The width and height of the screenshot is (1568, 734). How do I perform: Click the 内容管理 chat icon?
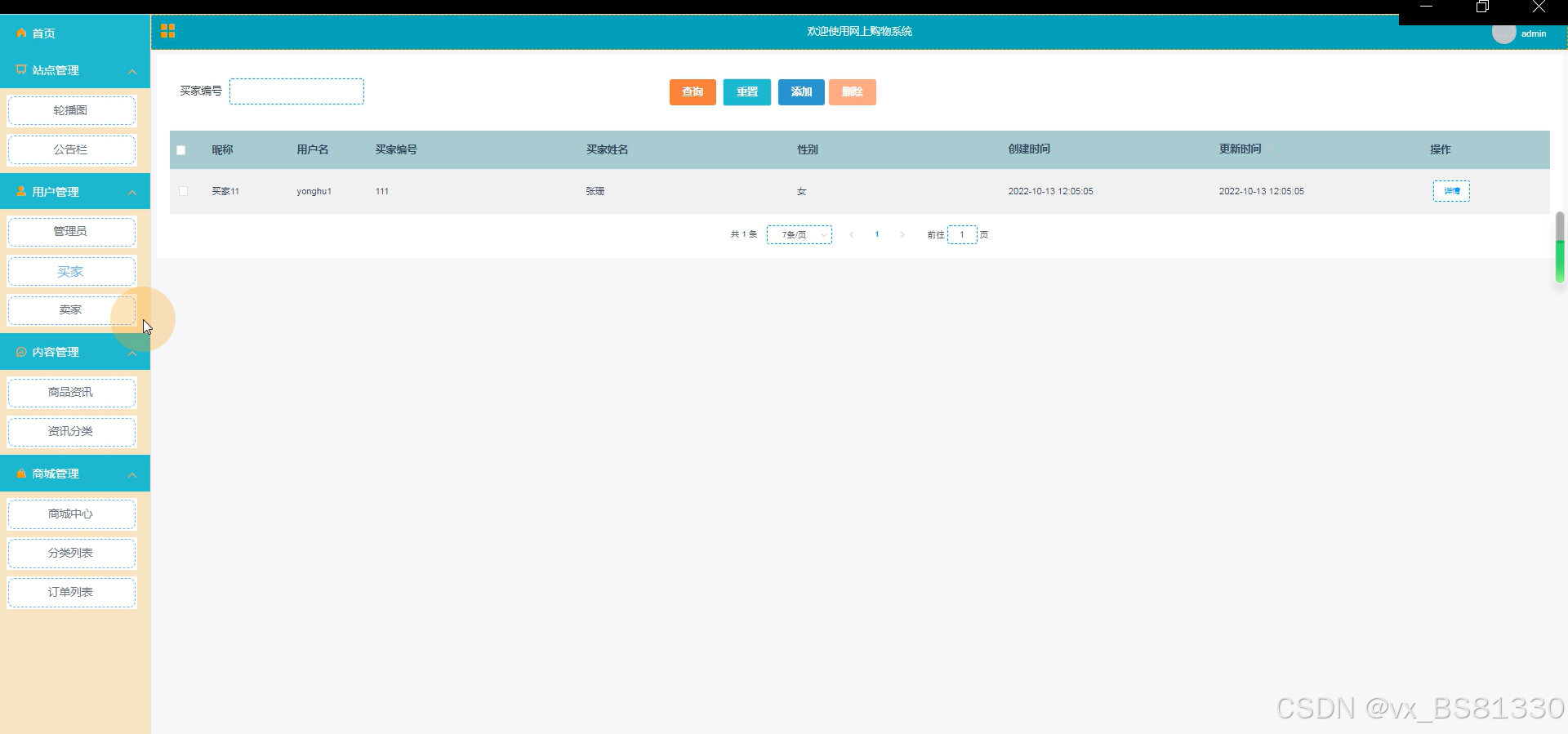[21, 352]
